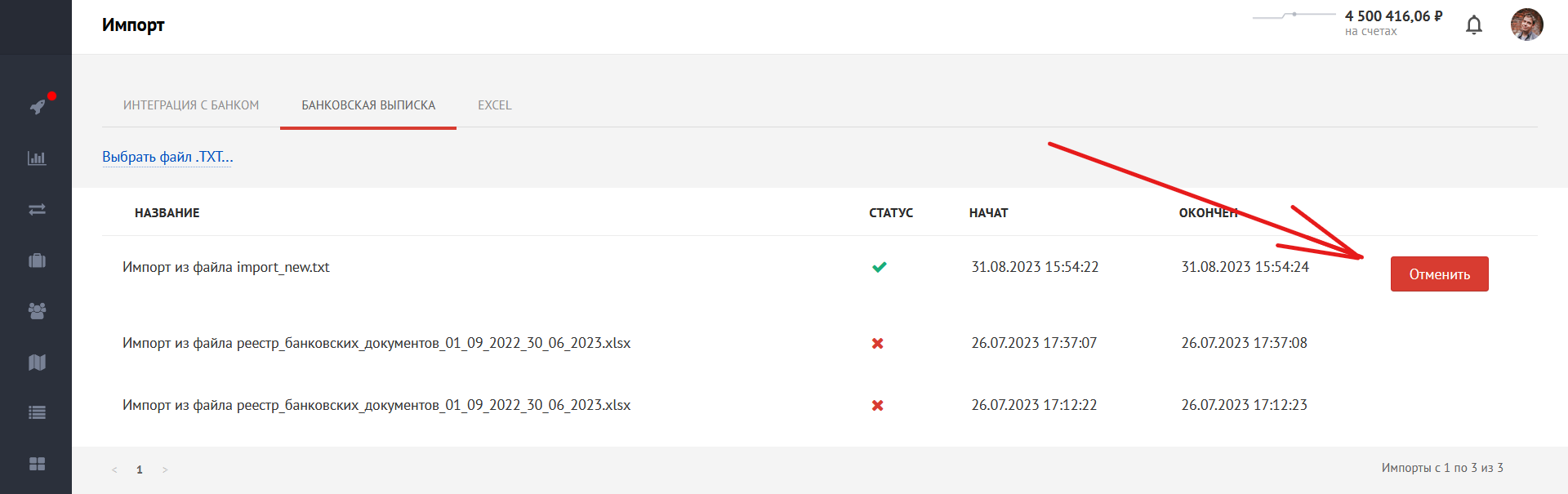
Task: Open the transfers arrows icon in sidebar
Action: pyautogui.click(x=37, y=210)
